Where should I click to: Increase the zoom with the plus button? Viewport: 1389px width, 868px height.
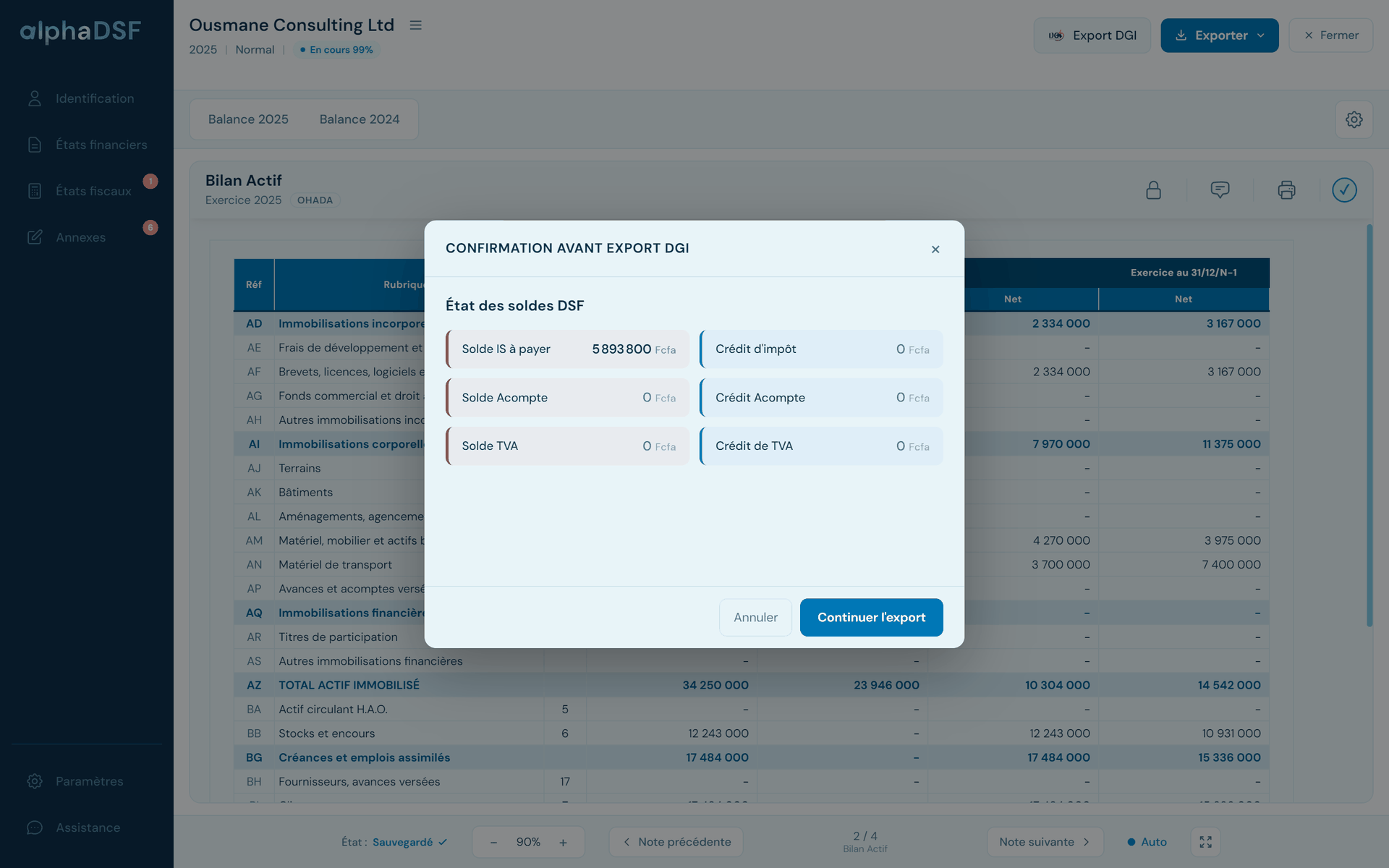(x=563, y=842)
